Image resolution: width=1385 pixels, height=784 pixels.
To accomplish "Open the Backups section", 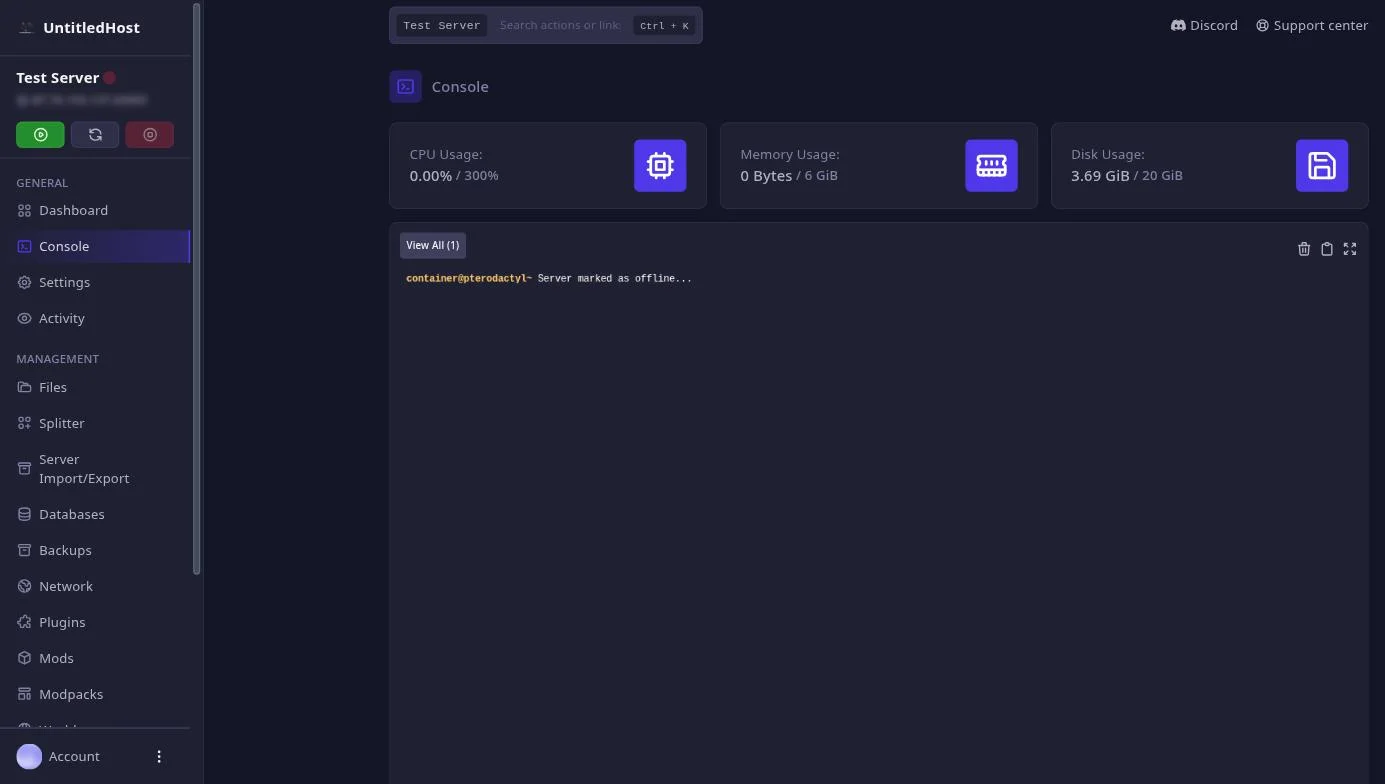I will pyautogui.click(x=95, y=550).
